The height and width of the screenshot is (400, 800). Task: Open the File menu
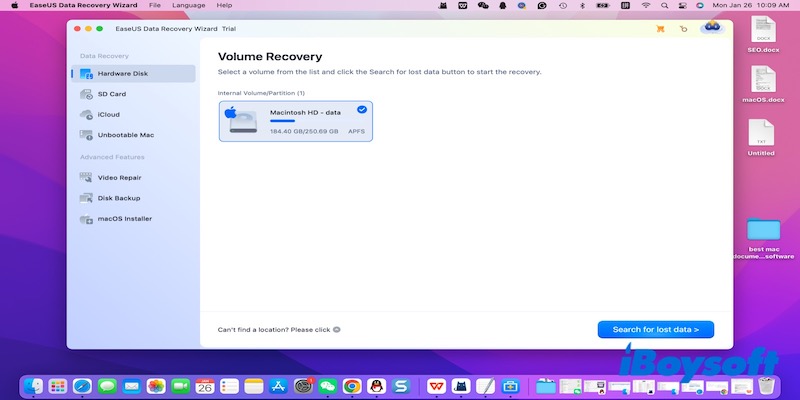pyautogui.click(x=156, y=5)
